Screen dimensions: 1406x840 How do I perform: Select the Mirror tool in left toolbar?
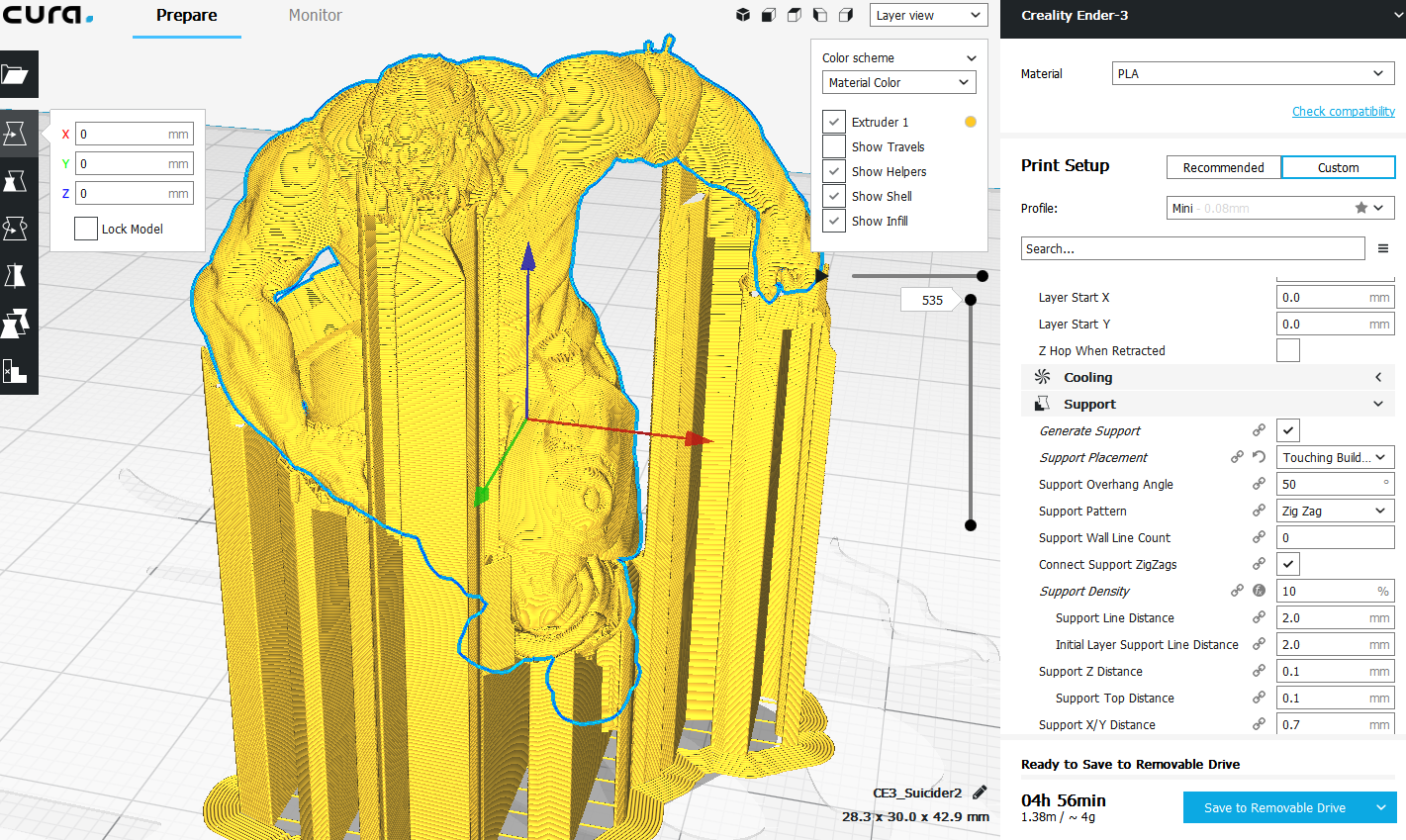(16, 275)
